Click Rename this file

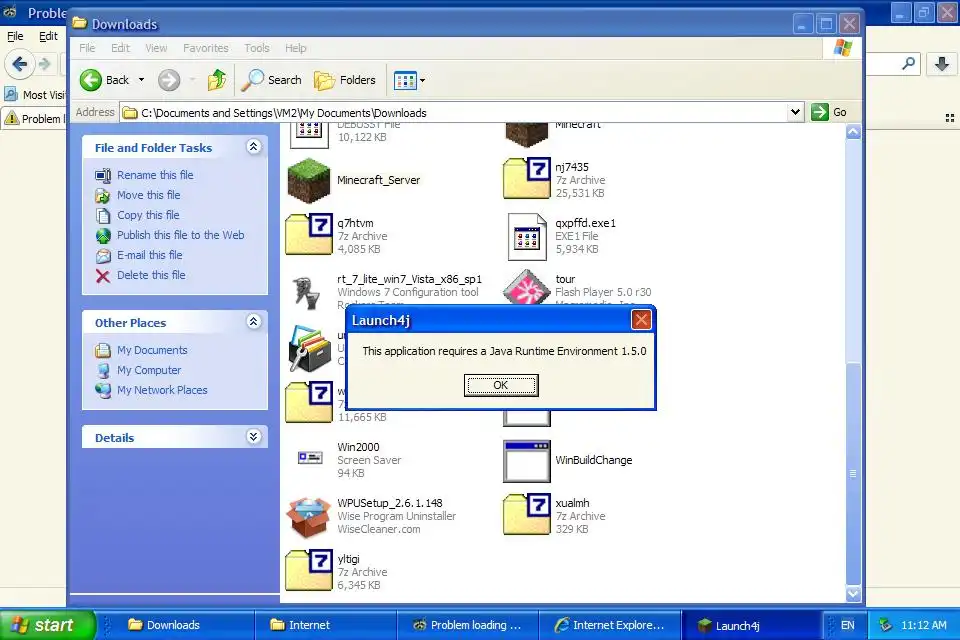(x=155, y=175)
